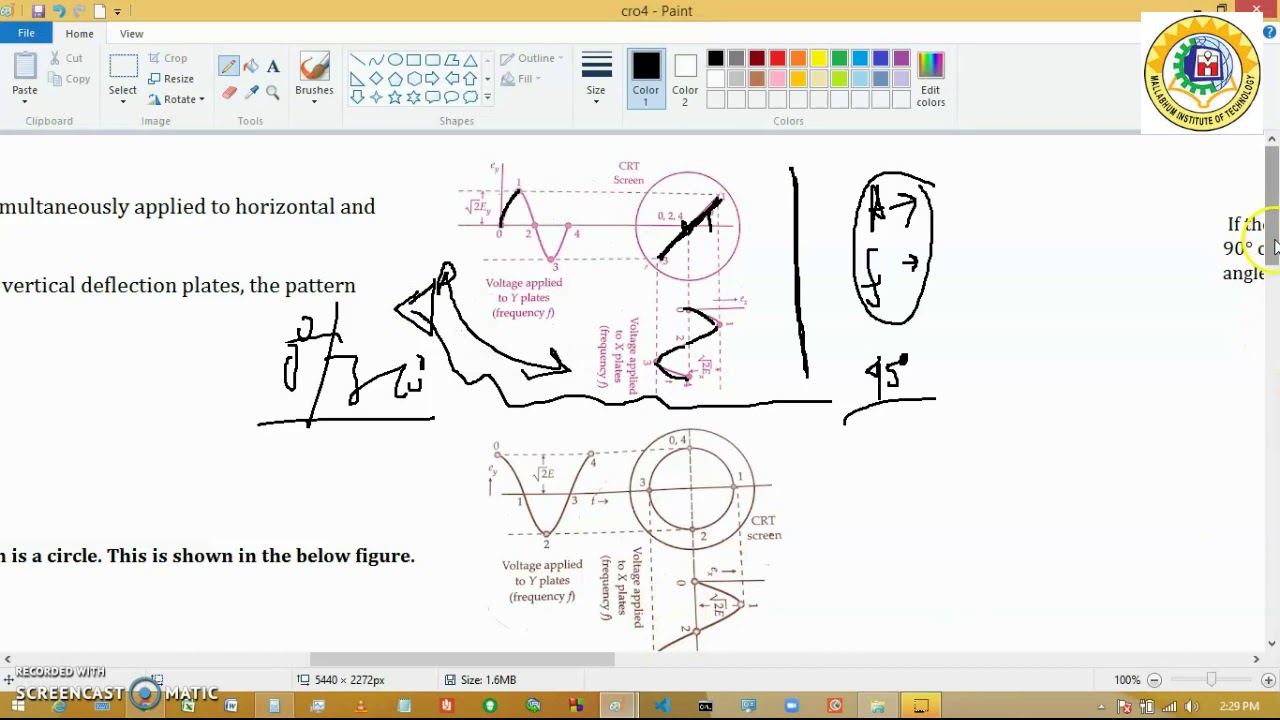The width and height of the screenshot is (1280, 720).
Task: Choose the purple color swatch
Action: 902,59
